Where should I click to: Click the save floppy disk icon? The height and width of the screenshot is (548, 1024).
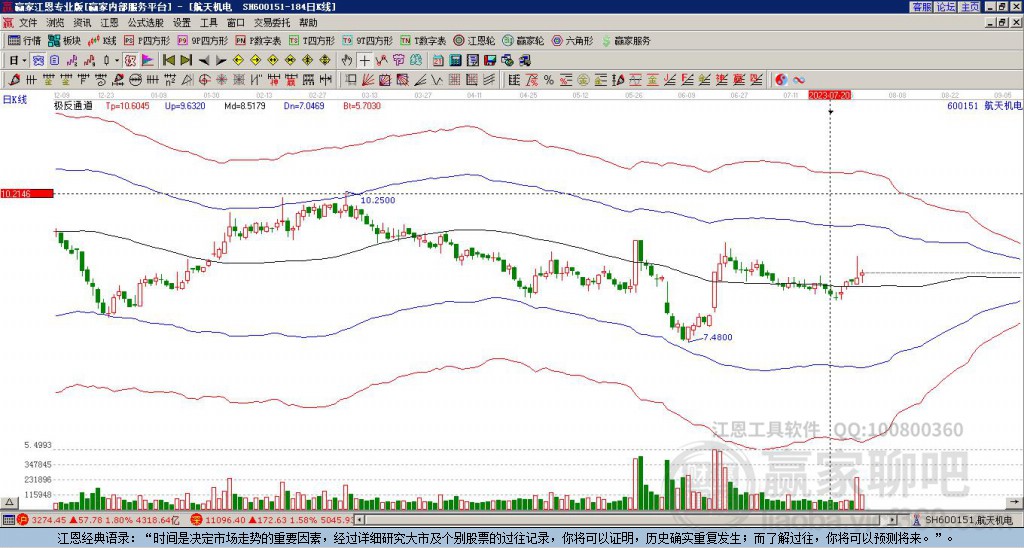(490, 61)
